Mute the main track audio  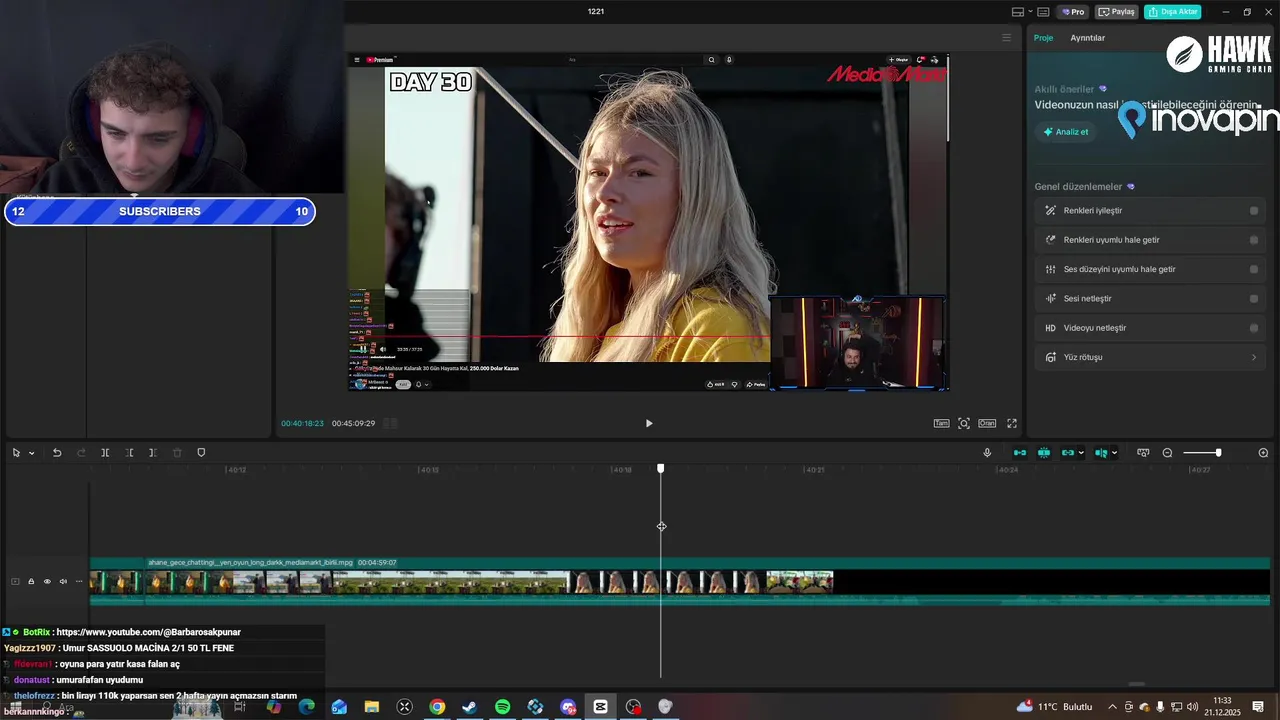[63, 581]
